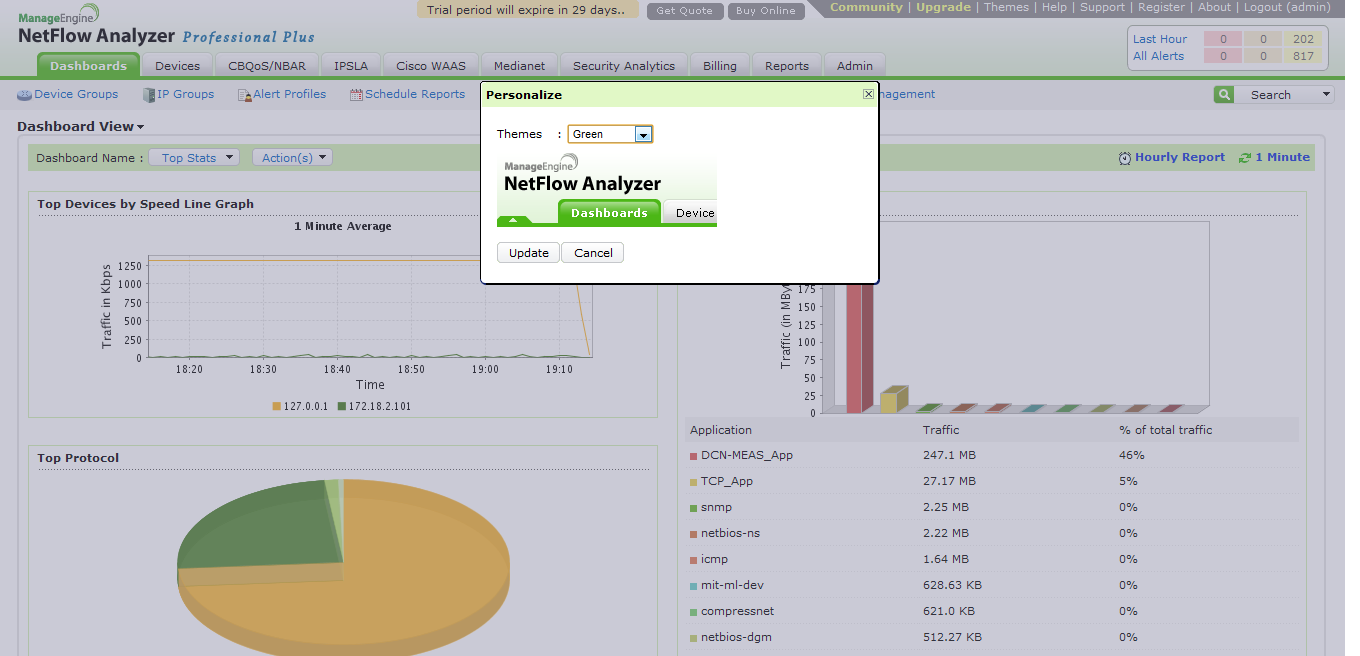Viewport: 1360px width, 656px height.
Task: Click the Device Groups icon
Action: pyautogui.click(x=25, y=95)
